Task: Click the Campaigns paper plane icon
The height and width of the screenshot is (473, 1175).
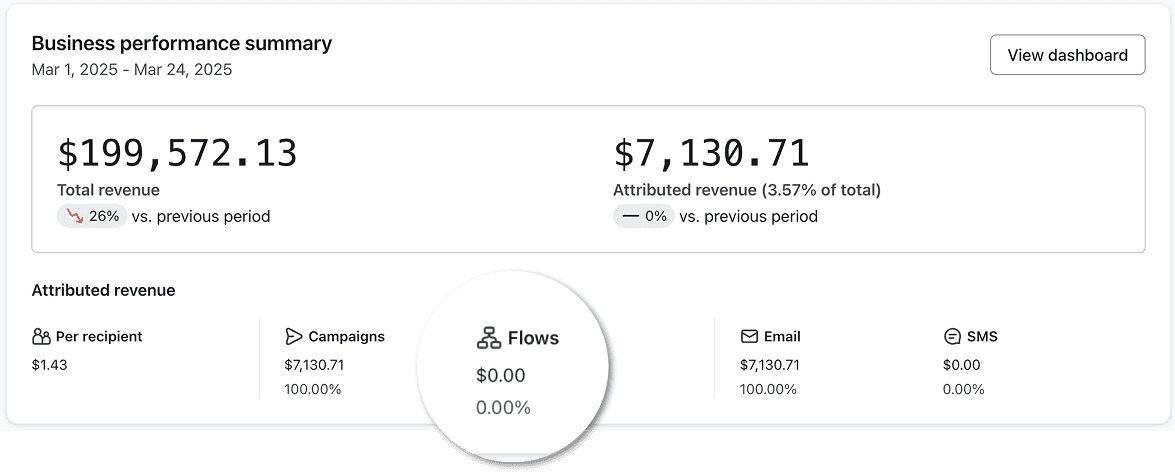Action: (294, 337)
